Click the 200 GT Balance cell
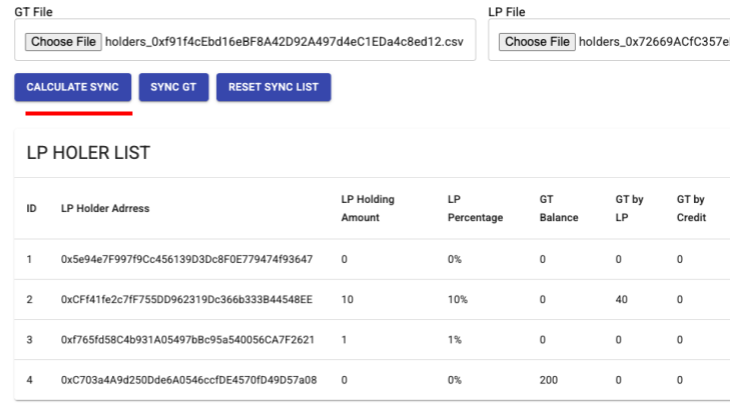 549,380
